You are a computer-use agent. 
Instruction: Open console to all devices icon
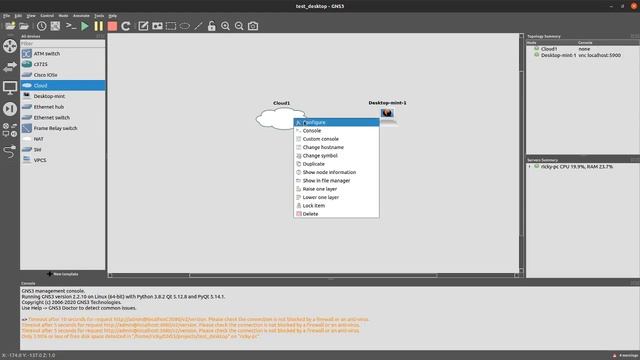tap(71, 26)
